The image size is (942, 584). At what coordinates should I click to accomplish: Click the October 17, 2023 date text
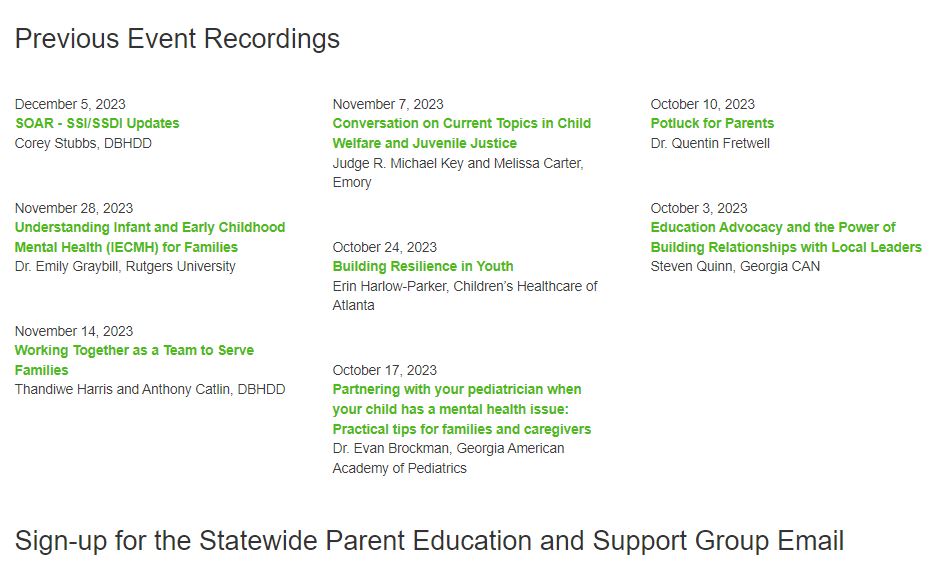(385, 370)
